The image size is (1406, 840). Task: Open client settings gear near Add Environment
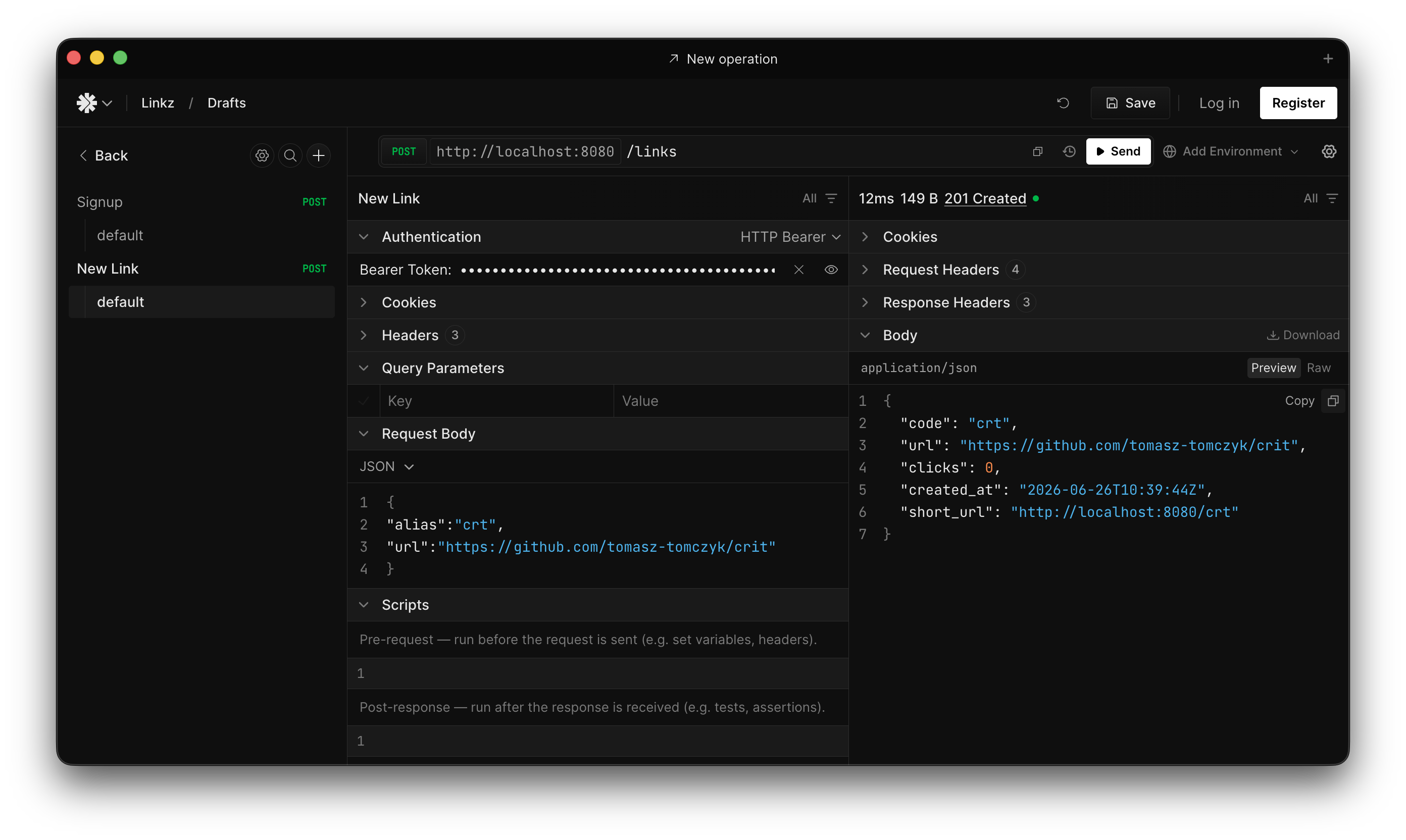tap(1328, 152)
